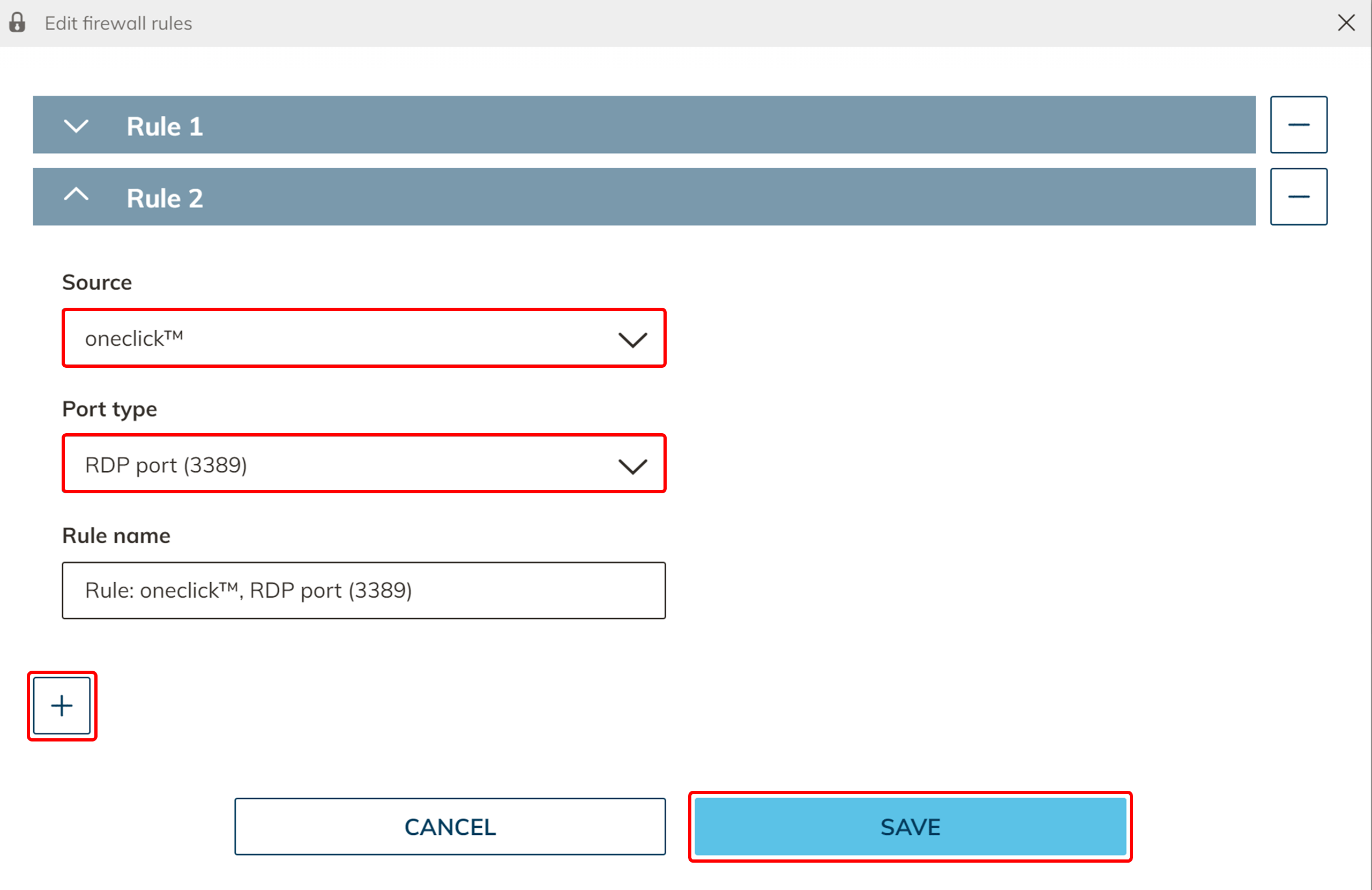Click the Source field label
Image resolution: width=1372 pixels, height=890 pixels.
pyautogui.click(x=97, y=283)
